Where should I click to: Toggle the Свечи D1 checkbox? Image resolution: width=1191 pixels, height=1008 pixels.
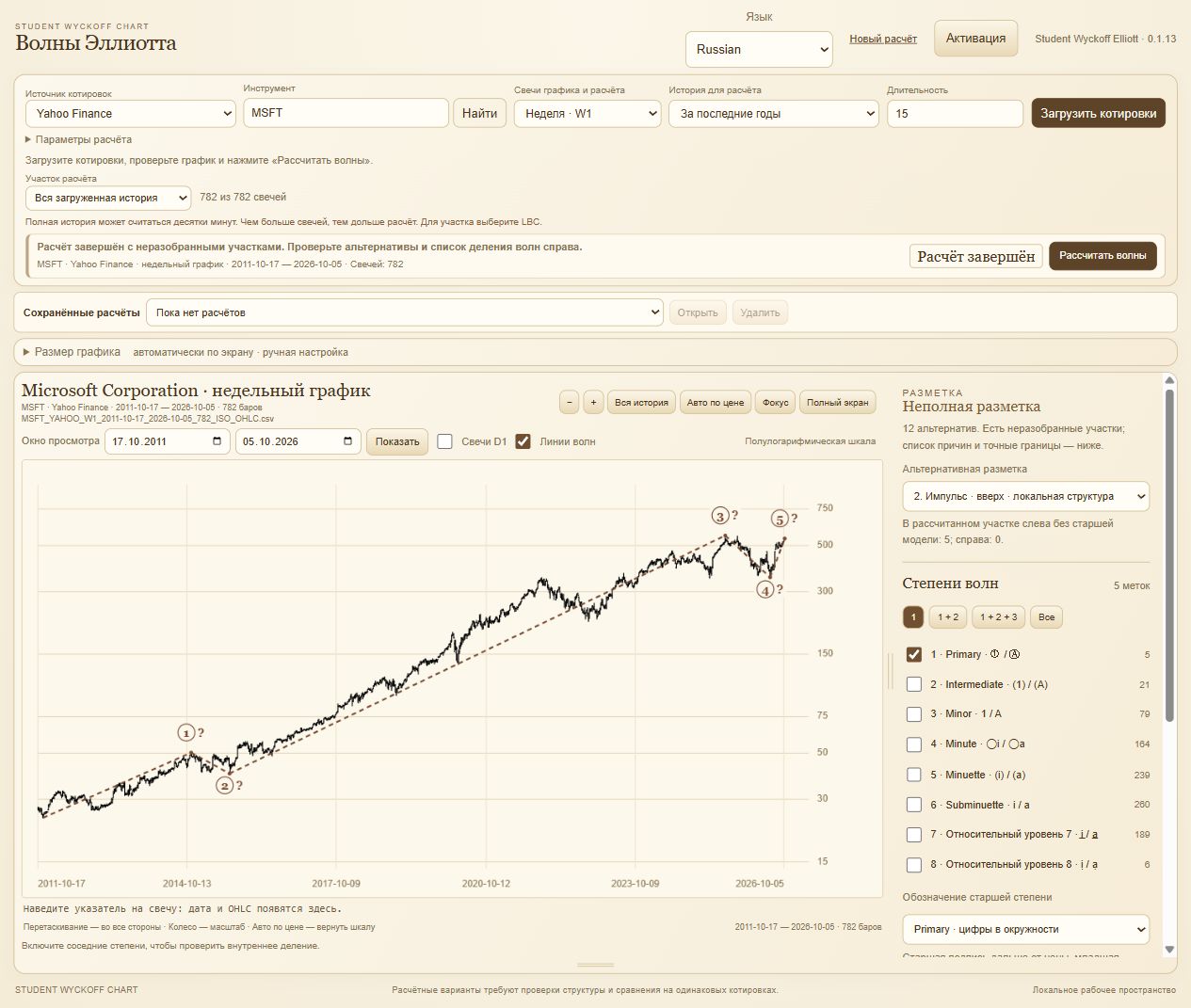pos(445,441)
